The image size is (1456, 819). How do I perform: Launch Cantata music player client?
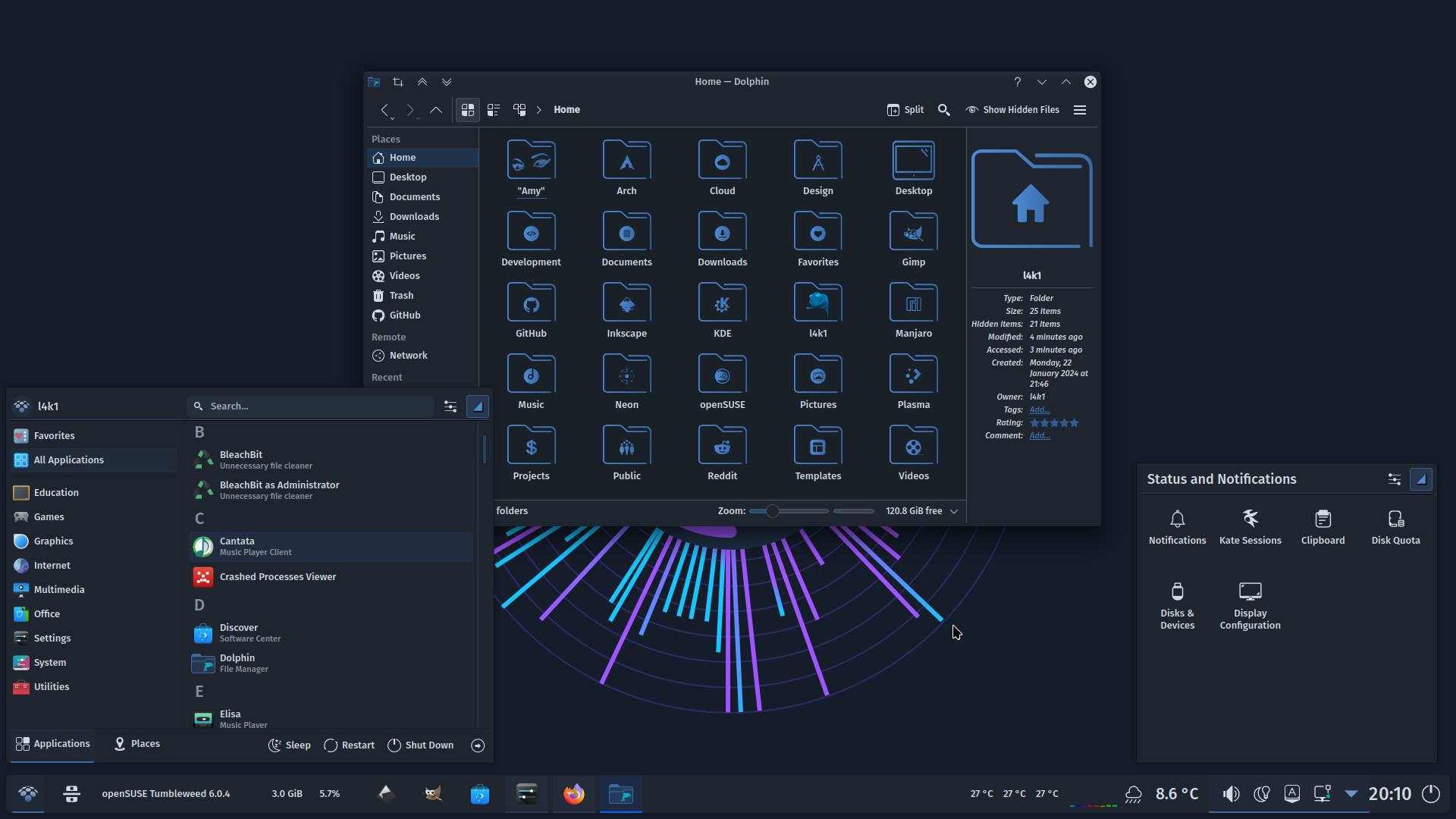331,547
